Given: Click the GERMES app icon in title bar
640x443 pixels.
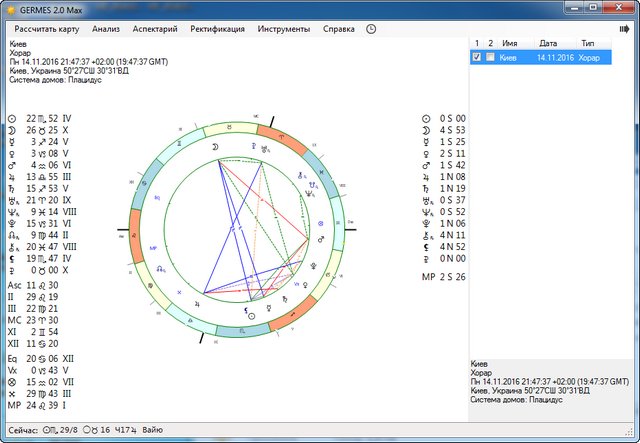Looking at the screenshot, I should point(10,8).
